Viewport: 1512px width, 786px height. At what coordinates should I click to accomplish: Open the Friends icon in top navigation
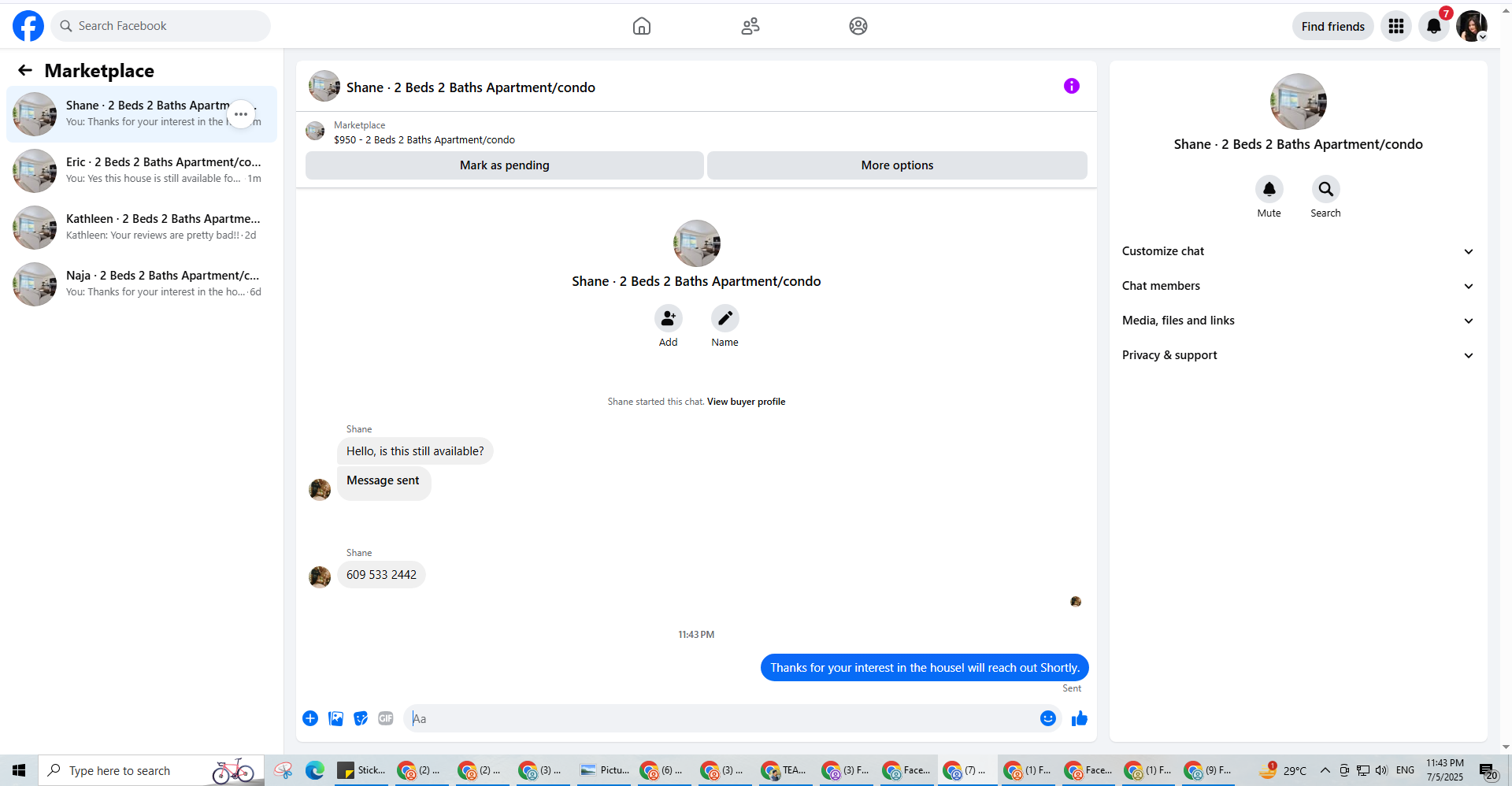[x=750, y=26]
